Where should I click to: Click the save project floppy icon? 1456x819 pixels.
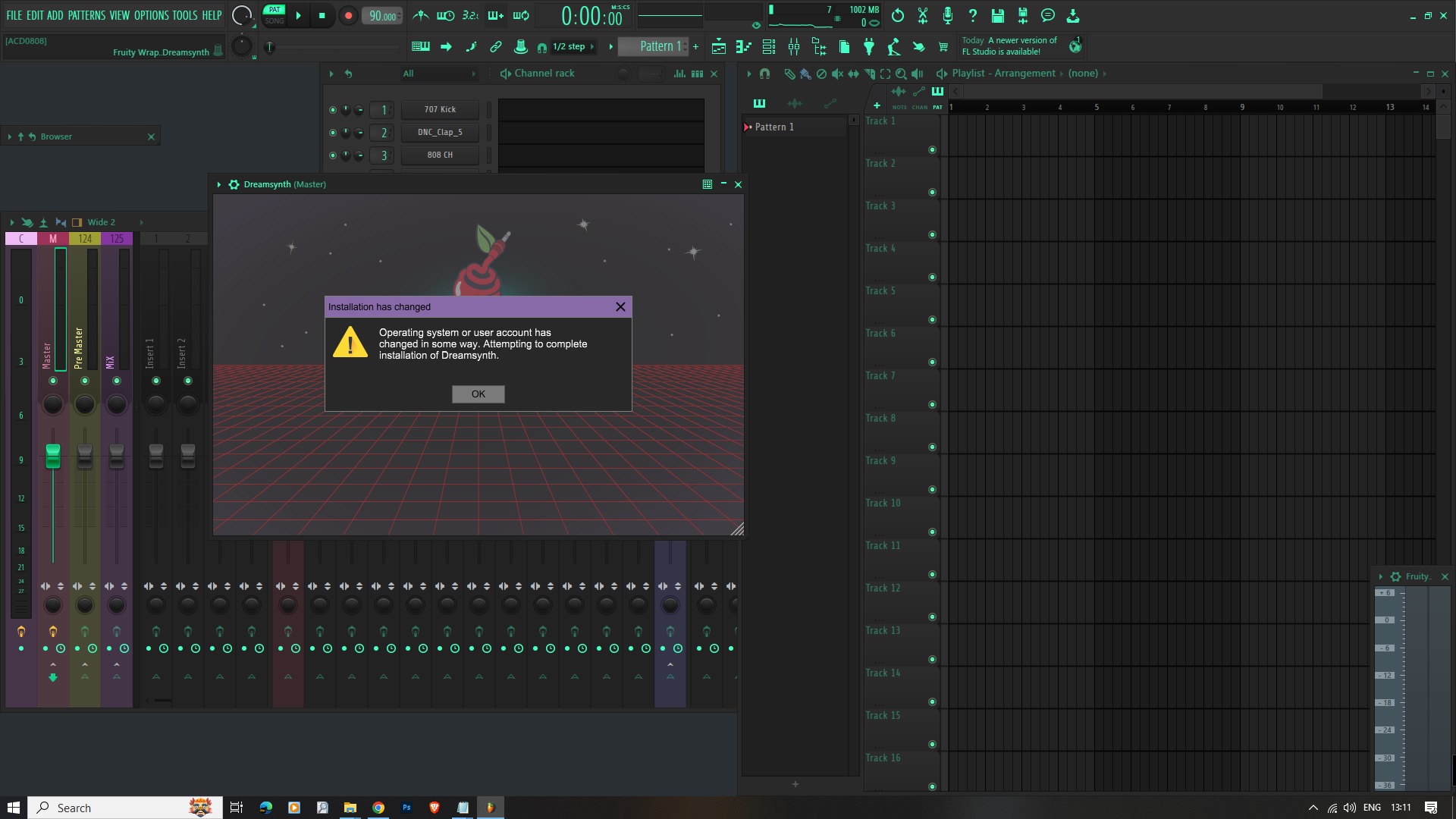pyautogui.click(x=997, y=15)
